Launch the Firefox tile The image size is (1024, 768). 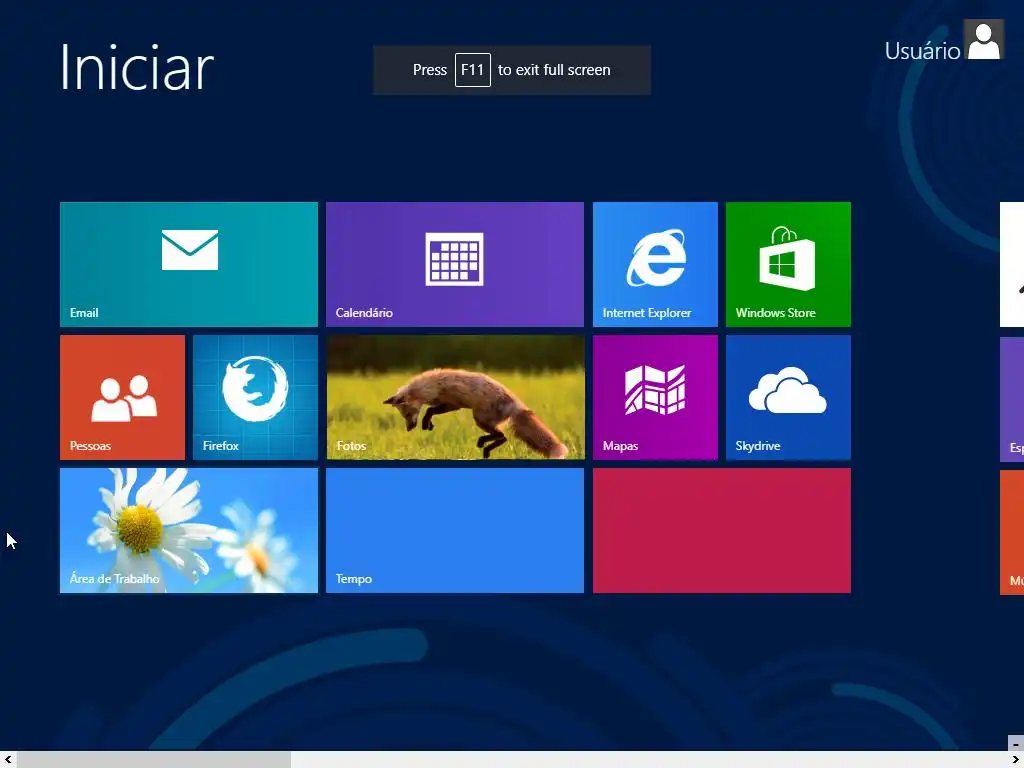point(255,398)
